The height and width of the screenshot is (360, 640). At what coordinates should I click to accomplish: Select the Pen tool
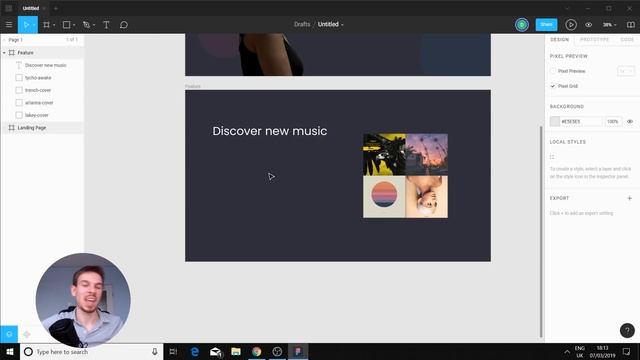(x=86, y=25)
